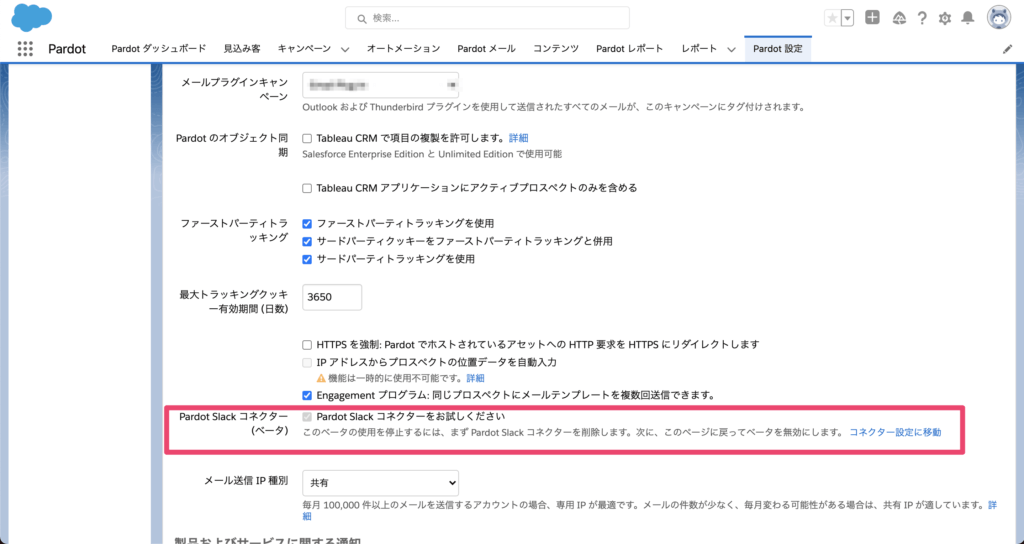The image size is (1024, 544).
Task: Toggle サードパーティクッキーを併用 checkbox
Action: (x=307, y=242)
